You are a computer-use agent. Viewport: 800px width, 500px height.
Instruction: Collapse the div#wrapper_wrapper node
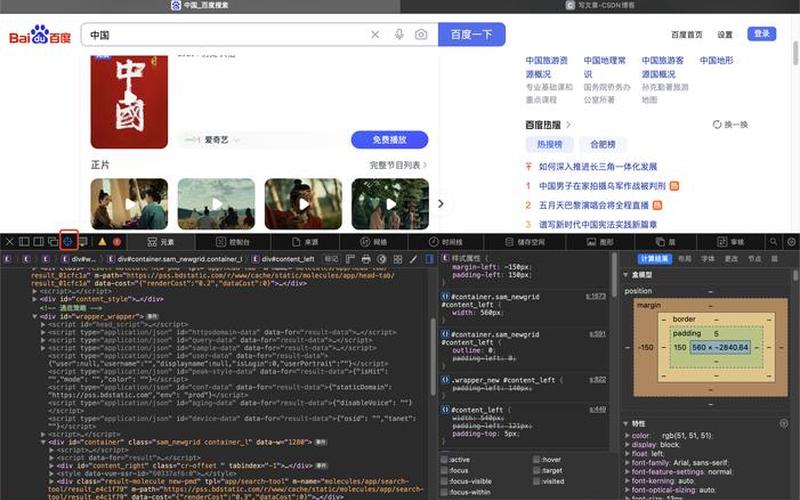(x=35, y=316)
